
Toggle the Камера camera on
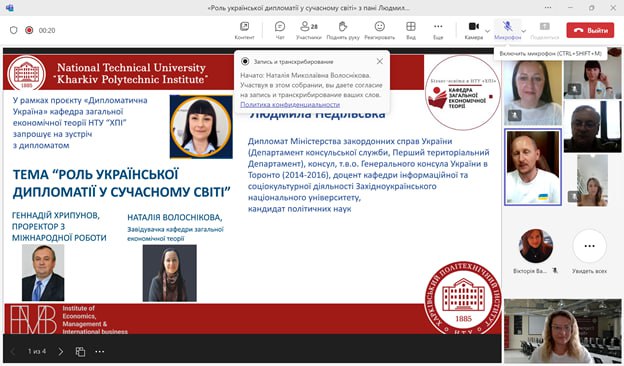pyautogui.click(x=474, y=30)
